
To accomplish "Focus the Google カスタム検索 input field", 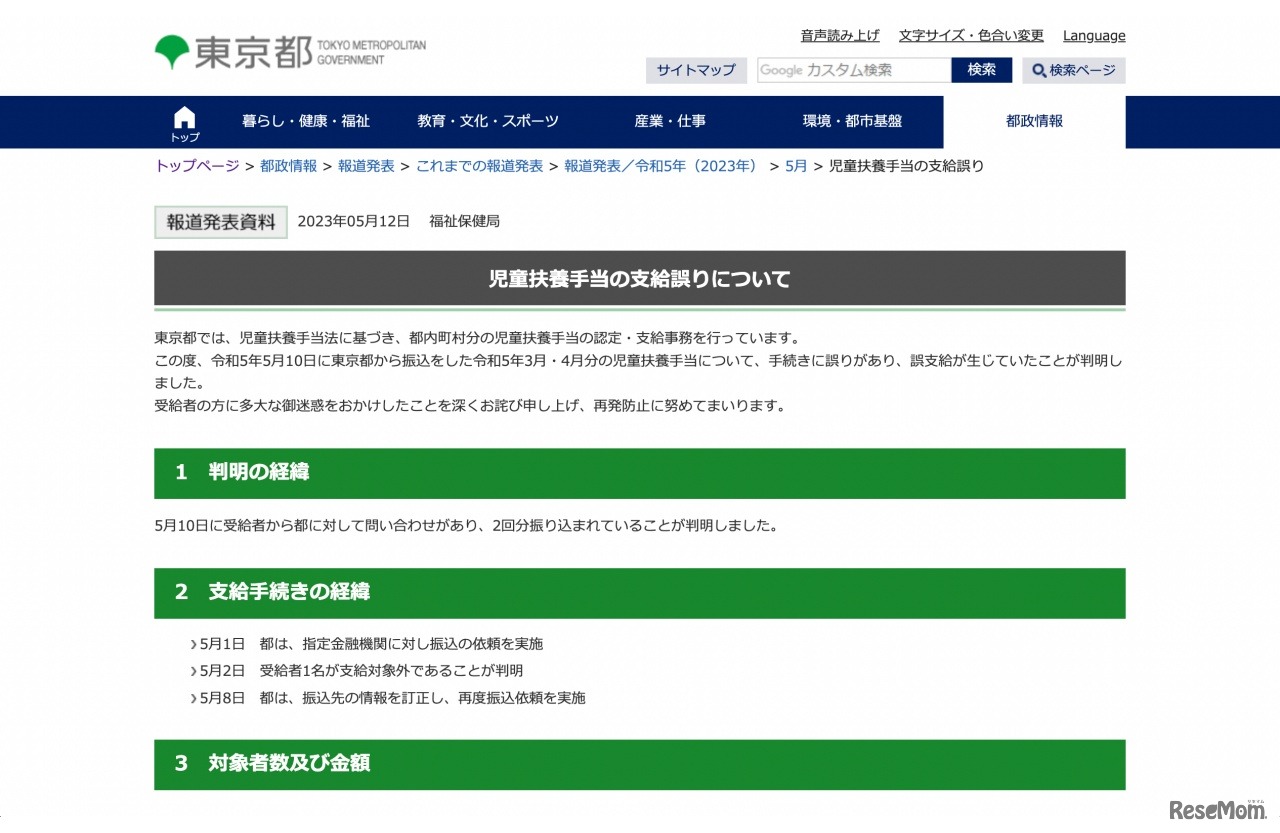I will pyautogui.click(x=853, y=70).
